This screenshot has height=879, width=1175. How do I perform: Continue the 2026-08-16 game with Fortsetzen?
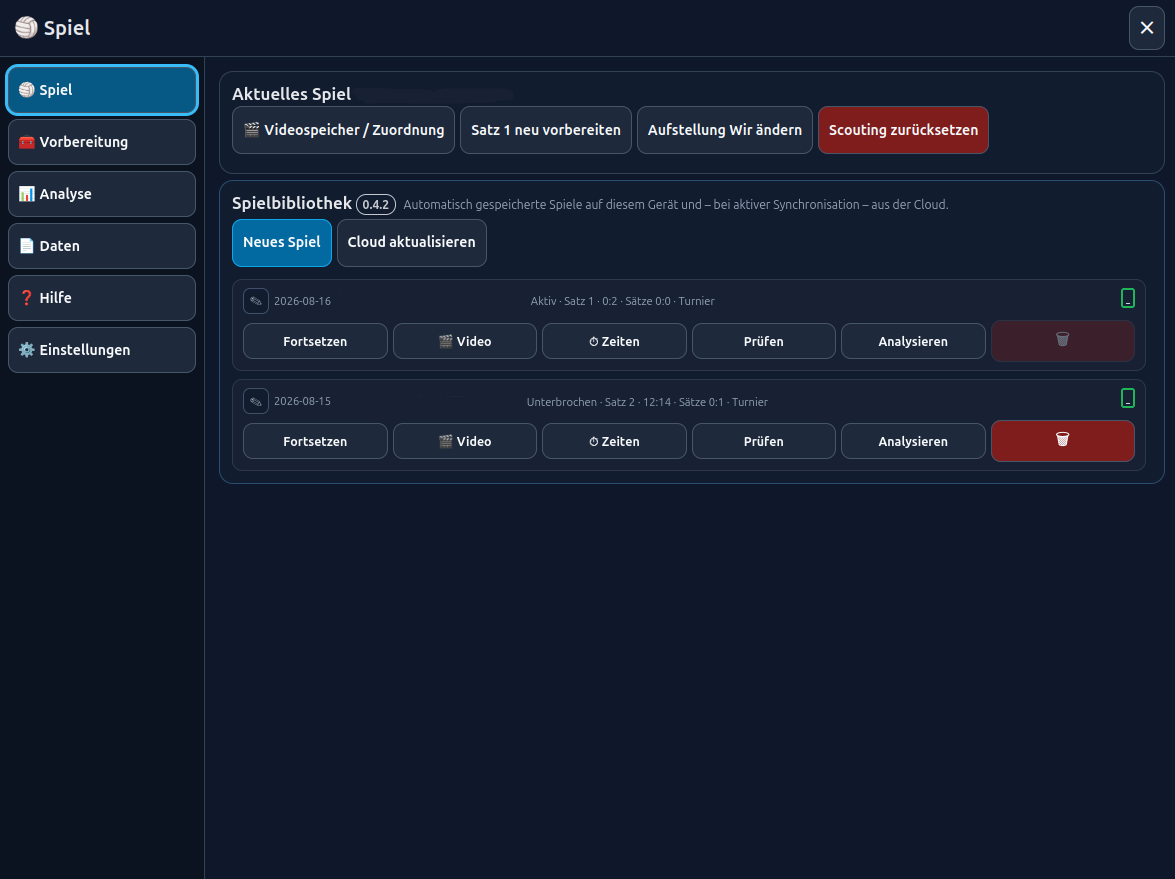315,341
